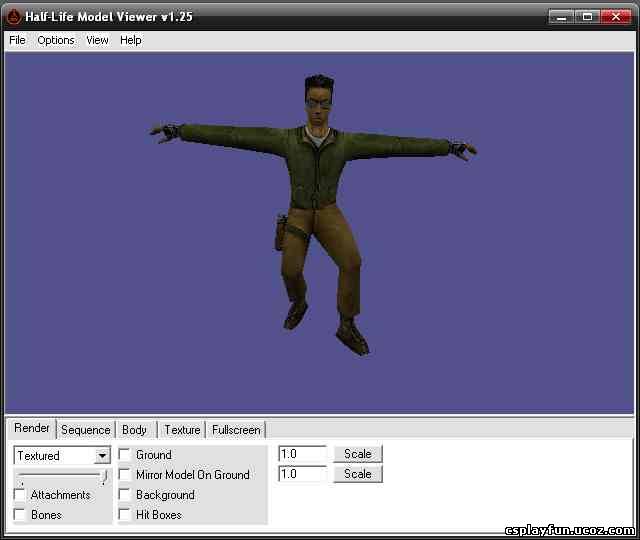Image resolution: width=640 pixels, height=540 pixels.
Task: Toggle the Hit Boxes checkbox
Action: (124, 514)
